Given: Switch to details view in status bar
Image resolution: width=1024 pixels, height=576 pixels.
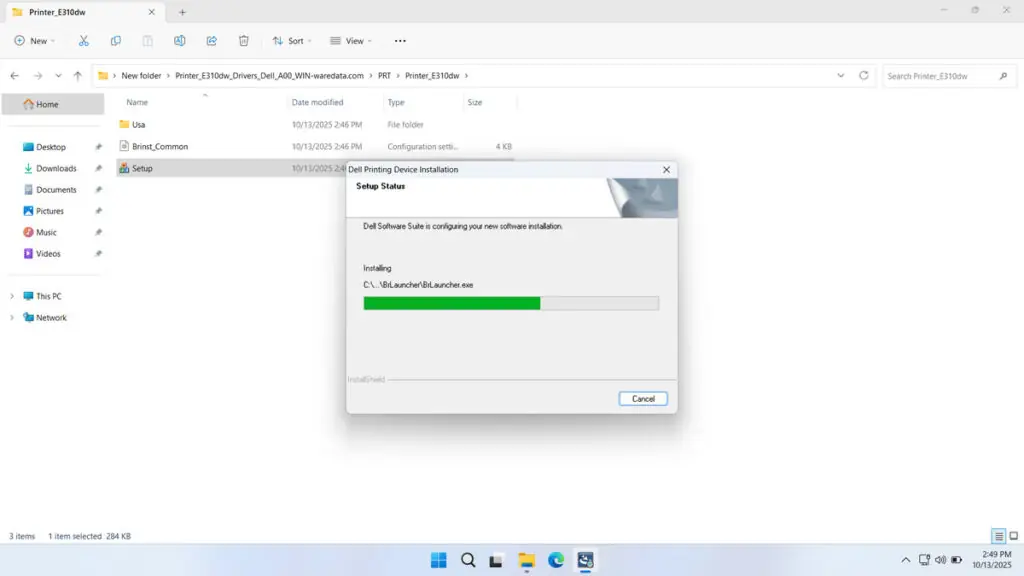Looking at the screenshot, I should [x=997, y=536].
